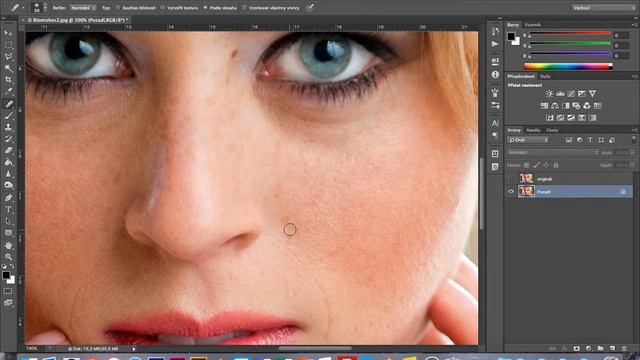Open the tool preset picker arrow
640x360 pixels.
(22, 8)
